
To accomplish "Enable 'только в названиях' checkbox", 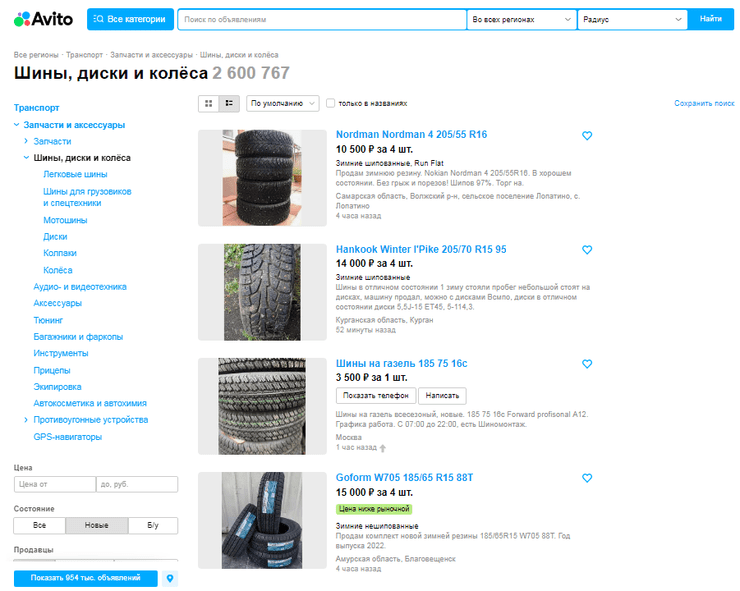I will click(x=331, y=103).
